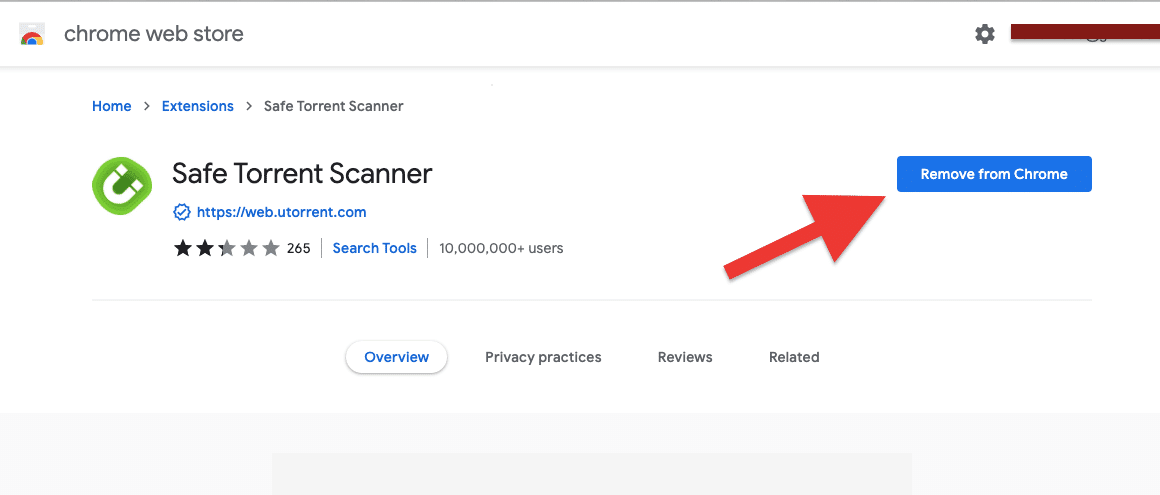The height and width of the screenshot is (495, 1160).
Task: Open the Reviews tab
Action: [685, 357]
